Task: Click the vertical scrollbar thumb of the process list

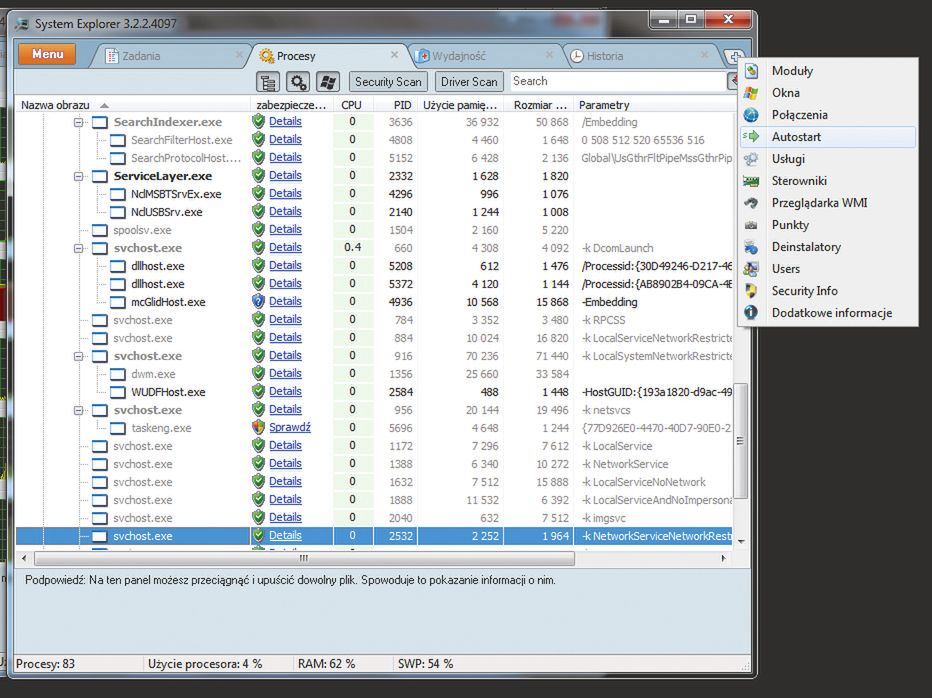Action: (x=741, y=441)
